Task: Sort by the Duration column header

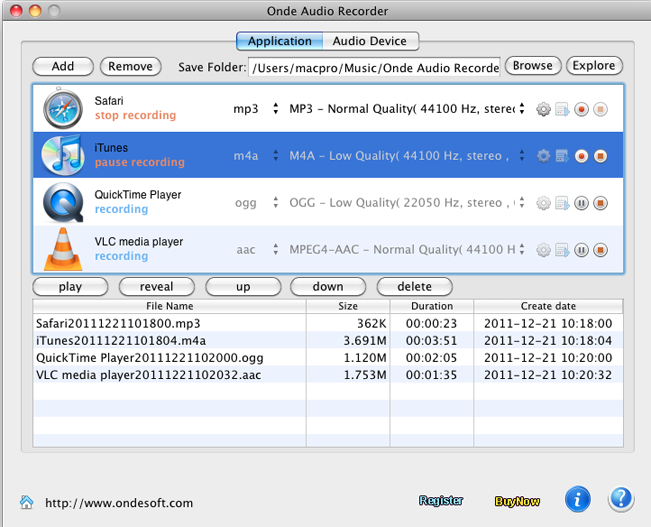Action: pyautogui.click(x=432, y=306)
